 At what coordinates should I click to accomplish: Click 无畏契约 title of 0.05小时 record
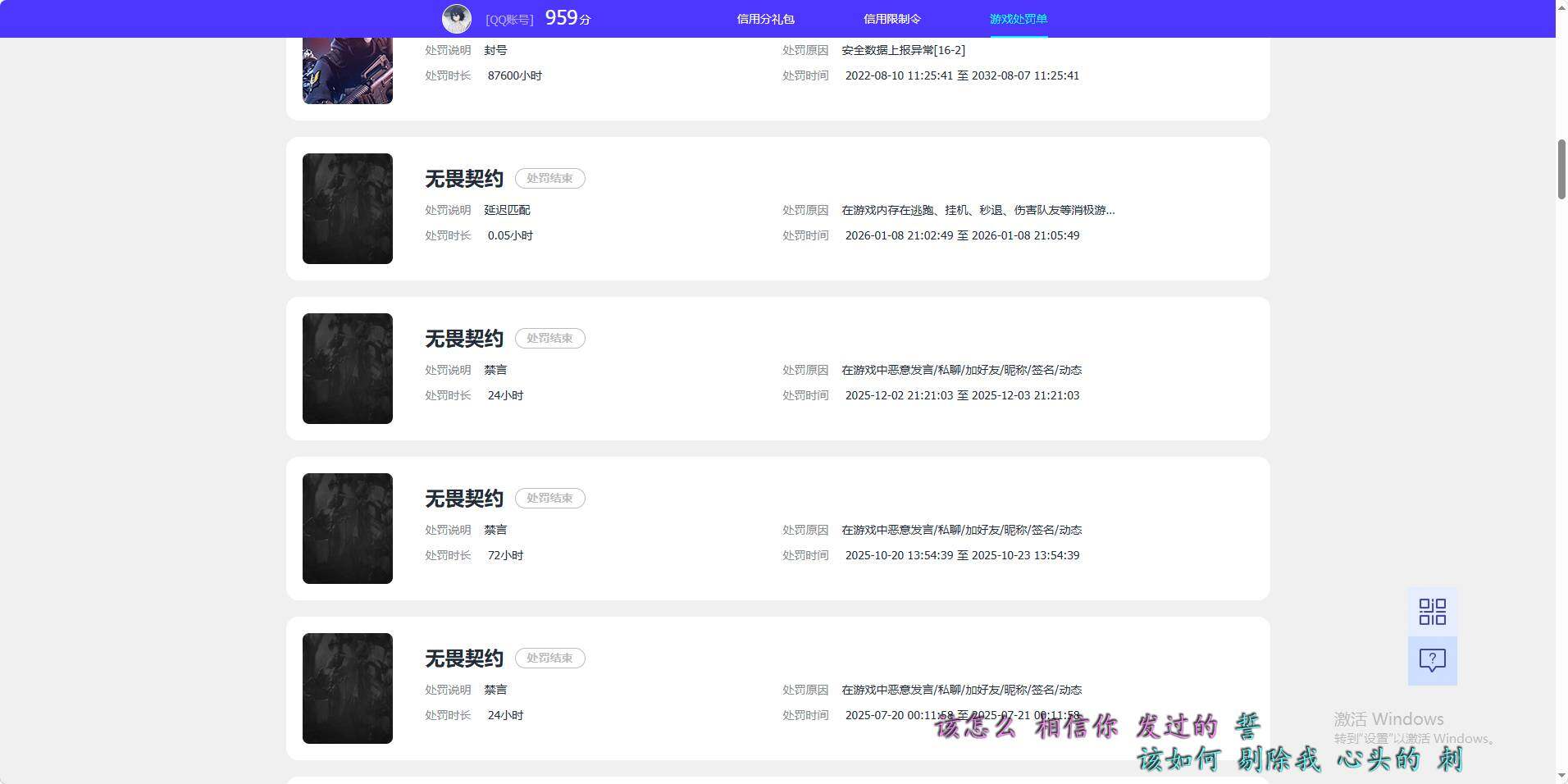(464, 179)
